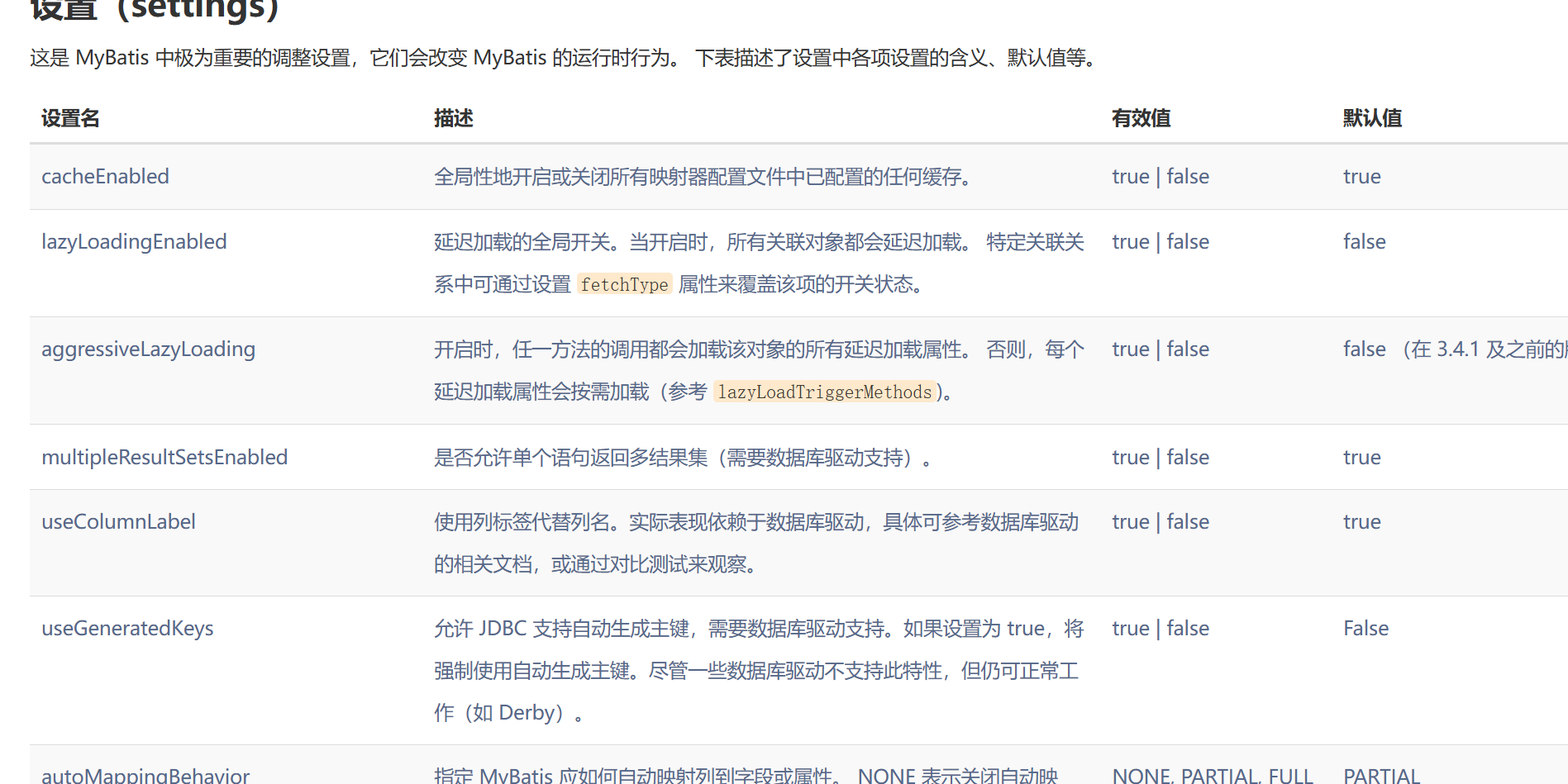
Task: Click 'true | false' in useColumnLabel row
Action: [1161, 521]
